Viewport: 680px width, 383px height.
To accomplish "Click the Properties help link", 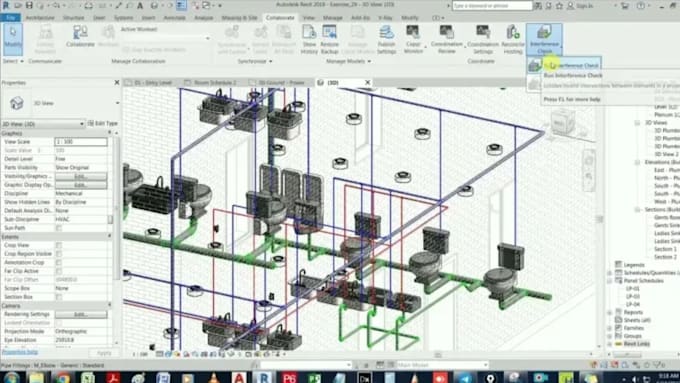I will (20, 352).
